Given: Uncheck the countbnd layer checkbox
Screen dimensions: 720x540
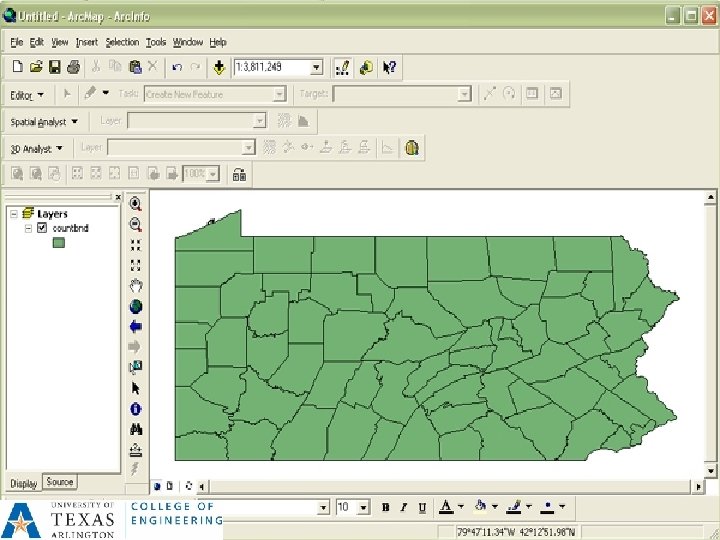Looking at the screenshot, I should pyautogui.click(x=42, y=228).
